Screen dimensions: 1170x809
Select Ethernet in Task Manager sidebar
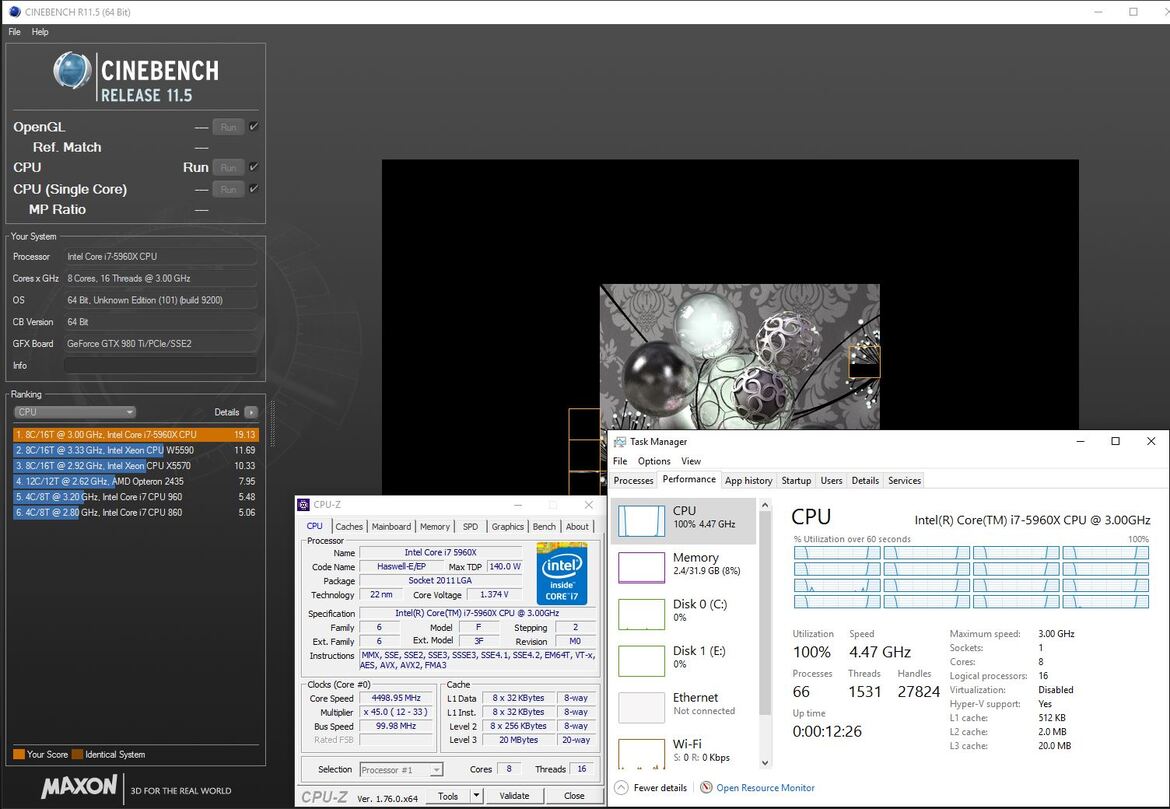(683, 706)
